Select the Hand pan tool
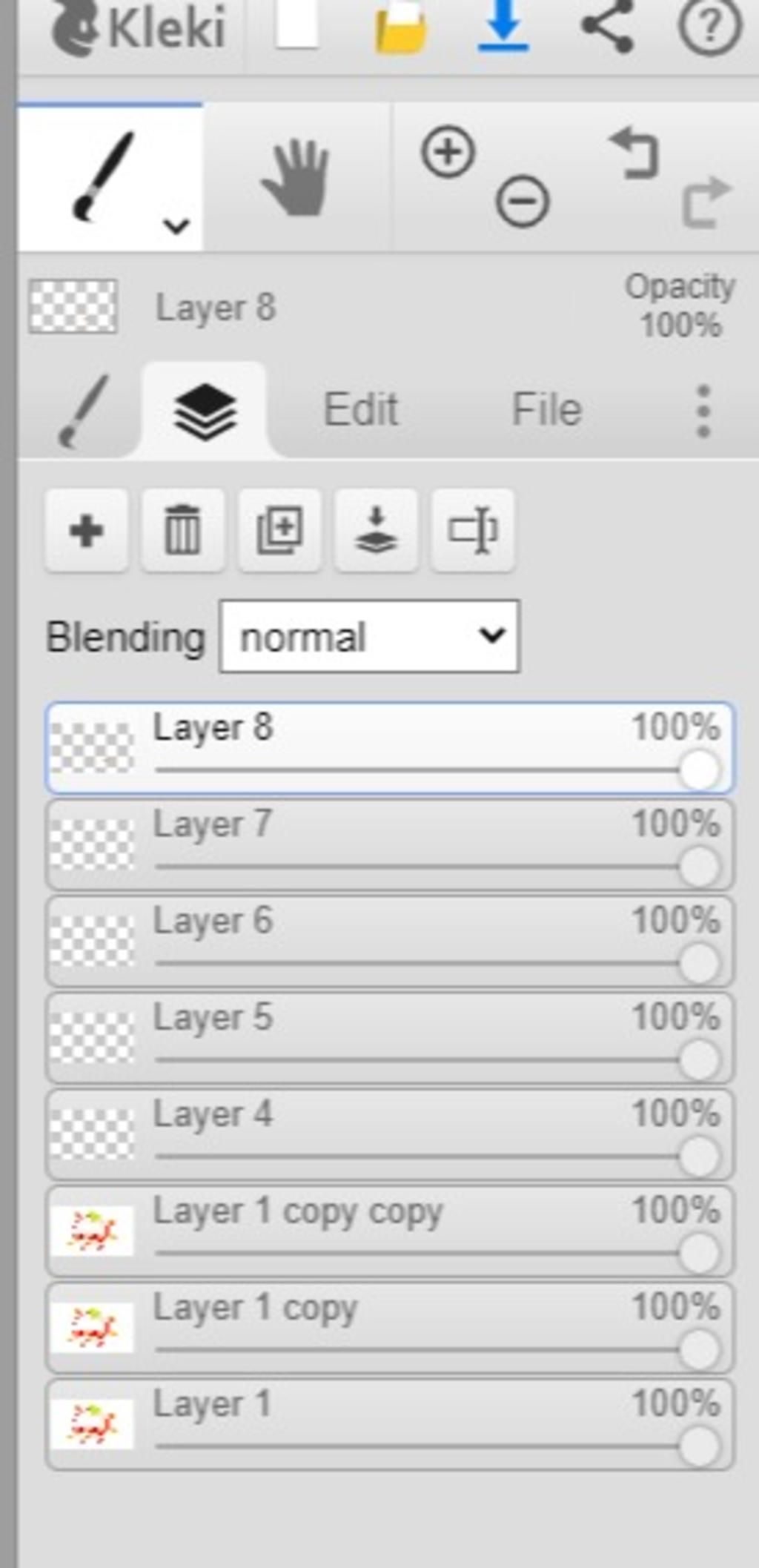Screen dimensions: 759x1568 pyautogui.click(x=296, y=178)
